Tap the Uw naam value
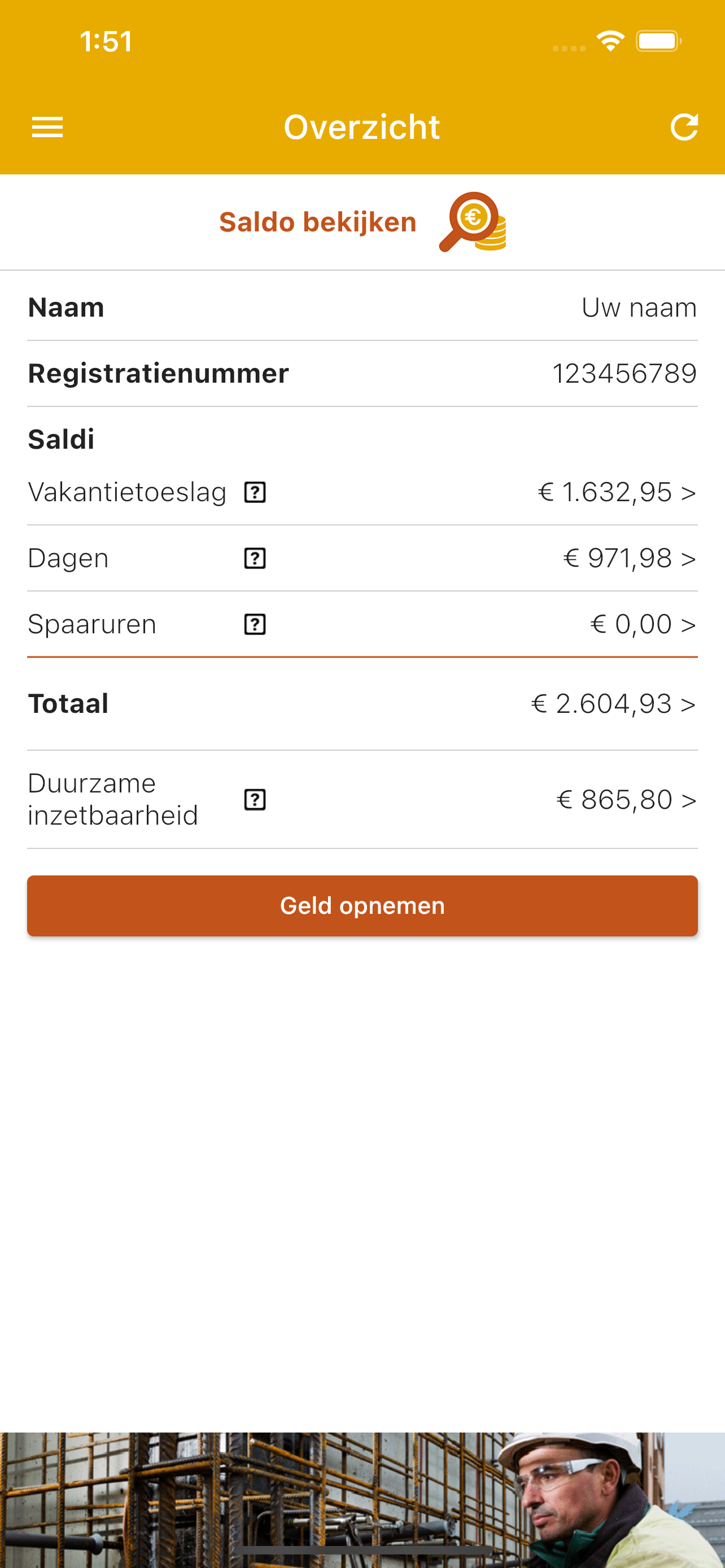Screen dimensions: 725x1568 [639, 308]
